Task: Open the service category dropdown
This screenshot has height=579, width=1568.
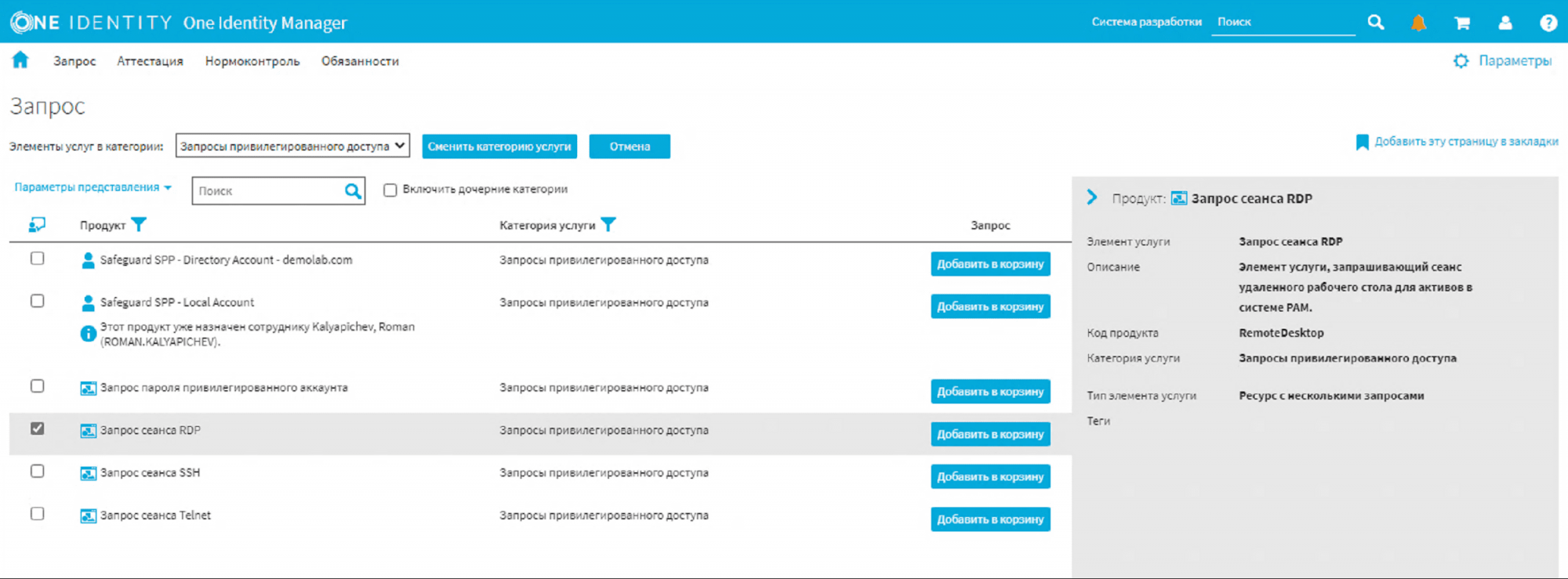Action: tap(292, 146)
